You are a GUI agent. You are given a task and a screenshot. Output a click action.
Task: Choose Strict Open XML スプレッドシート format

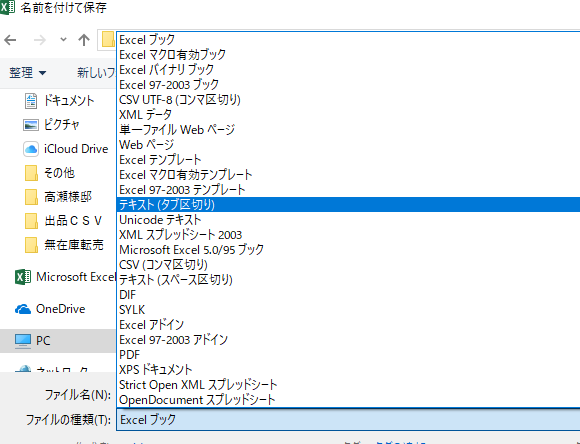click(348, 385)
